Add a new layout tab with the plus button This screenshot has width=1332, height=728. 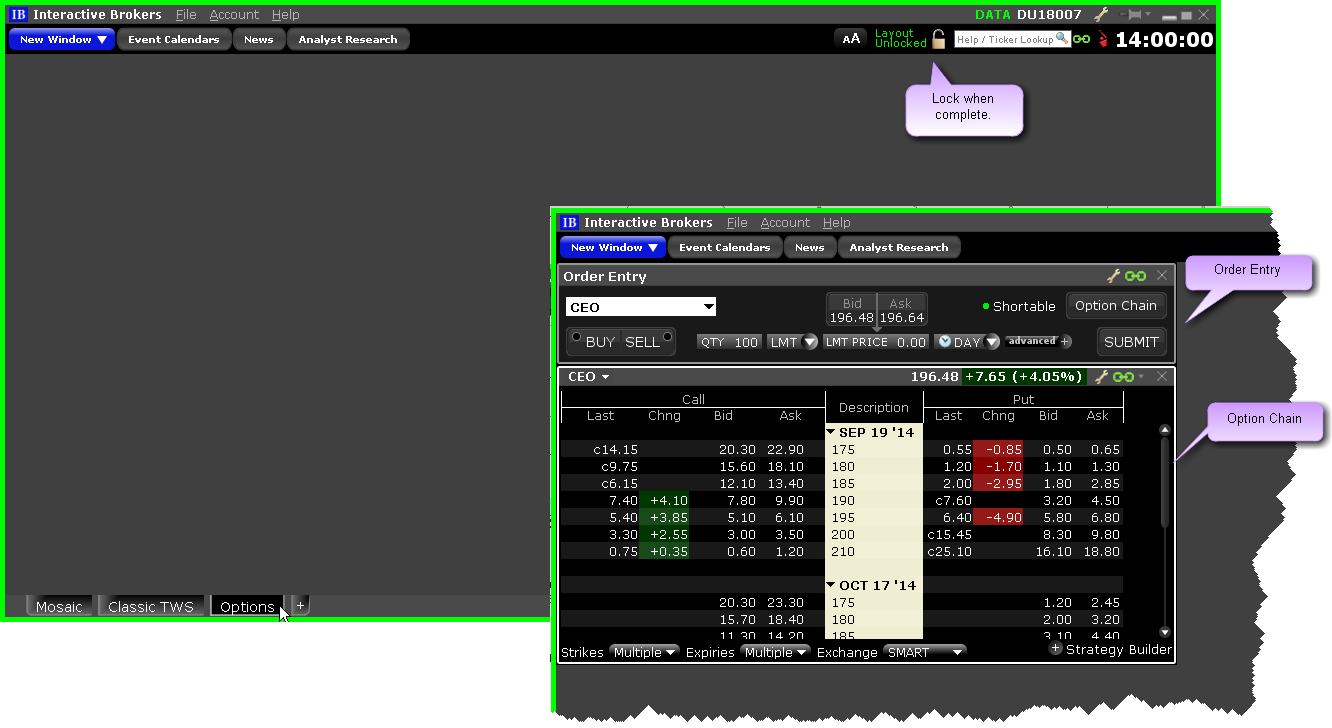point(300,605)
